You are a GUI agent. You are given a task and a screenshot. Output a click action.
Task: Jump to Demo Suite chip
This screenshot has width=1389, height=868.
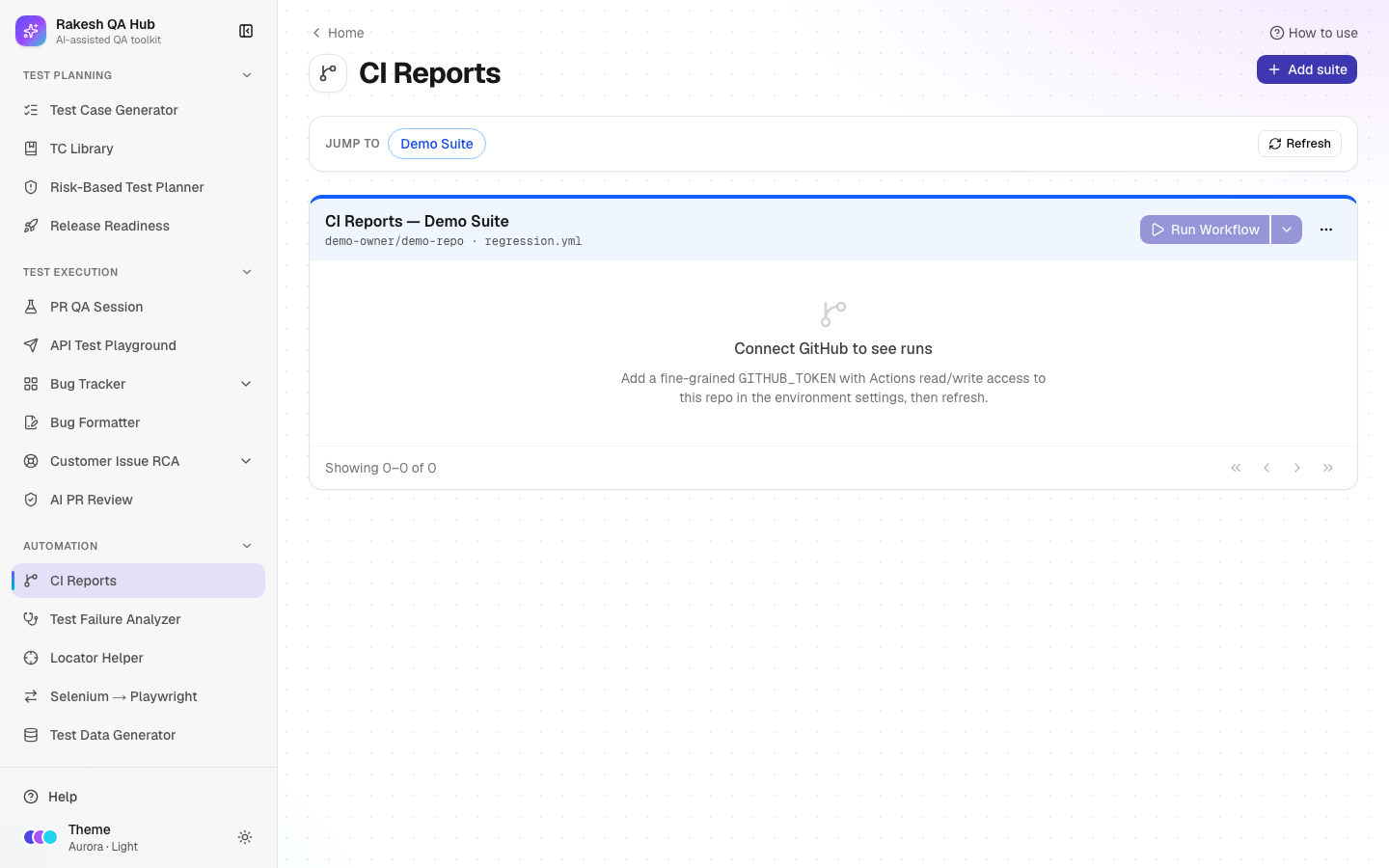(437, 144)
